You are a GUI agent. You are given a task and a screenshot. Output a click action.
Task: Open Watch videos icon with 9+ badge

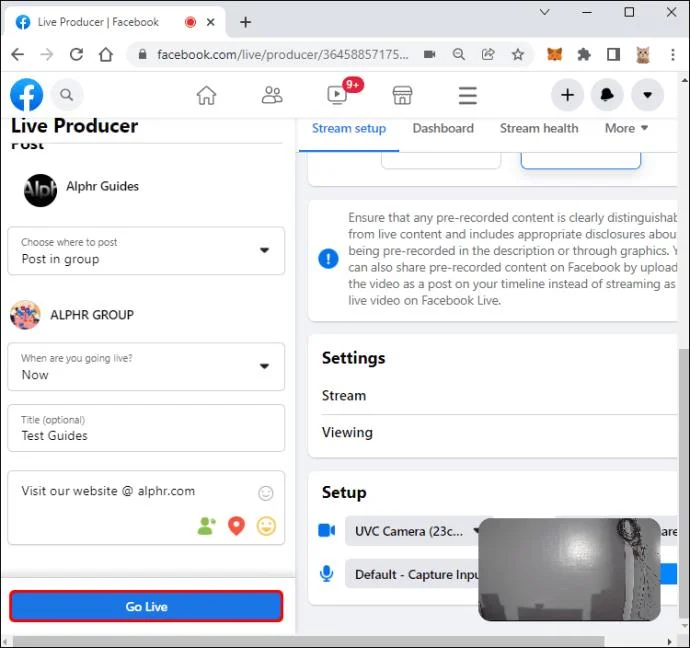tap(338, 94)
